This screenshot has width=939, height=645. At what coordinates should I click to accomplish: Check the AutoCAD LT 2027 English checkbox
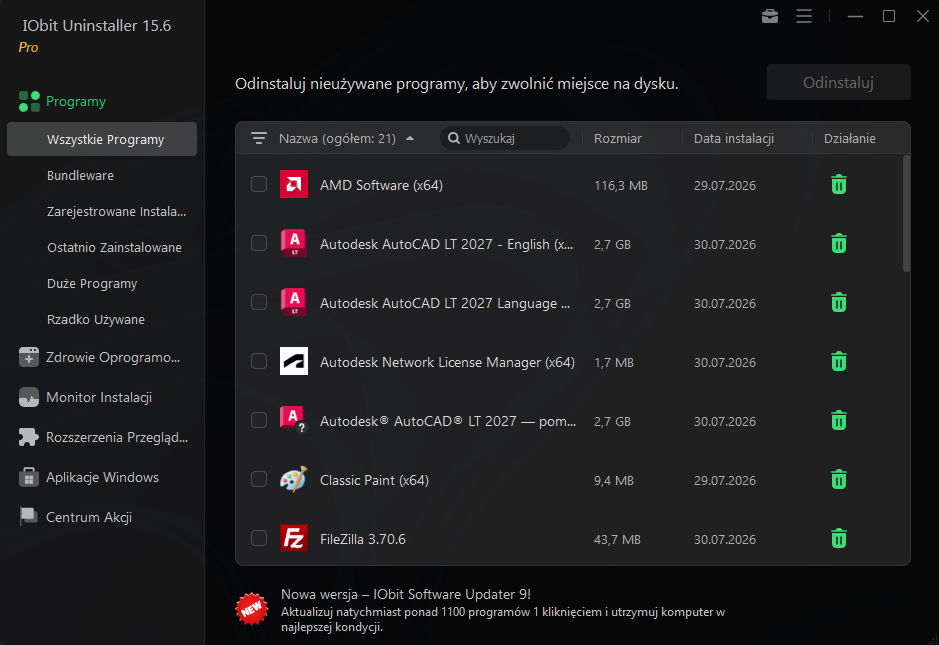259,243
